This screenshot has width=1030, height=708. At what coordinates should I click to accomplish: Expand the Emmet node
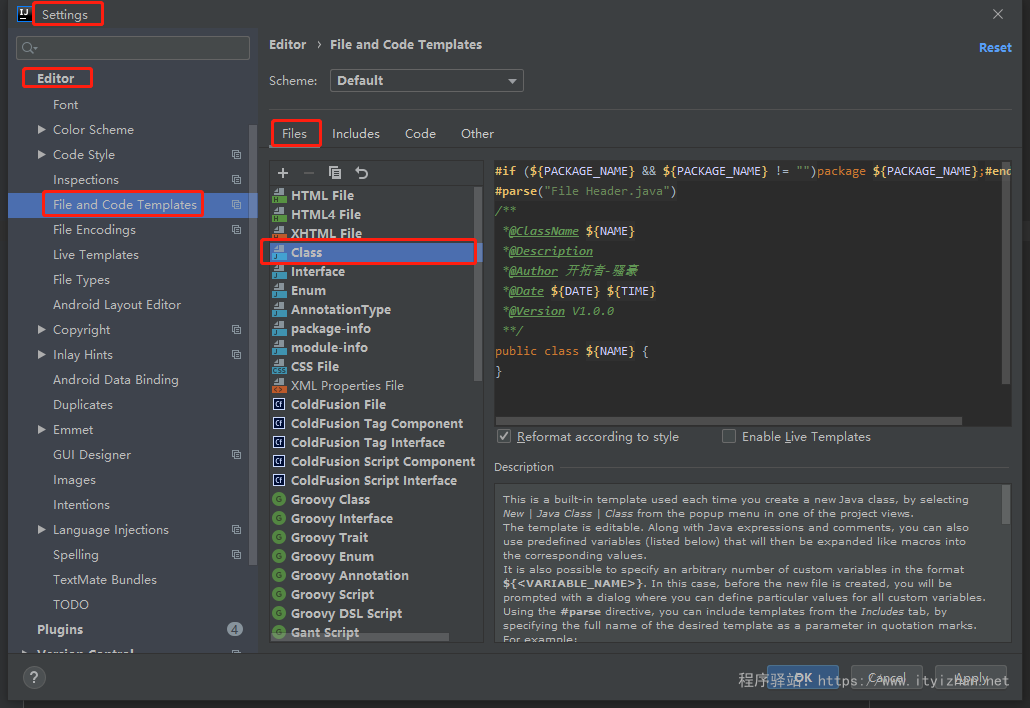click(41, 430)
